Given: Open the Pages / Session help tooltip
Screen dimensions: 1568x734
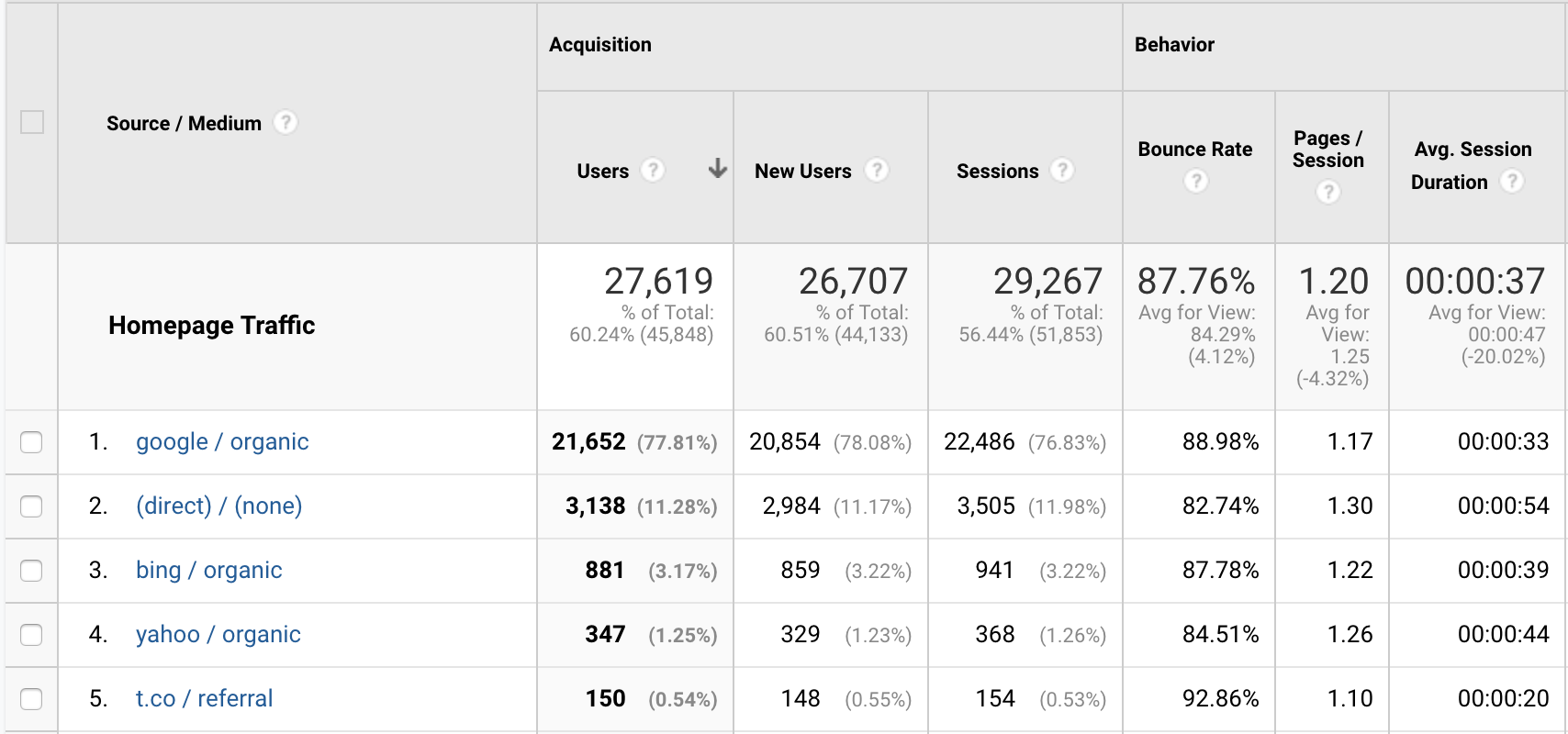Looking at the screenshot, I should click(x=1329, y=193).
